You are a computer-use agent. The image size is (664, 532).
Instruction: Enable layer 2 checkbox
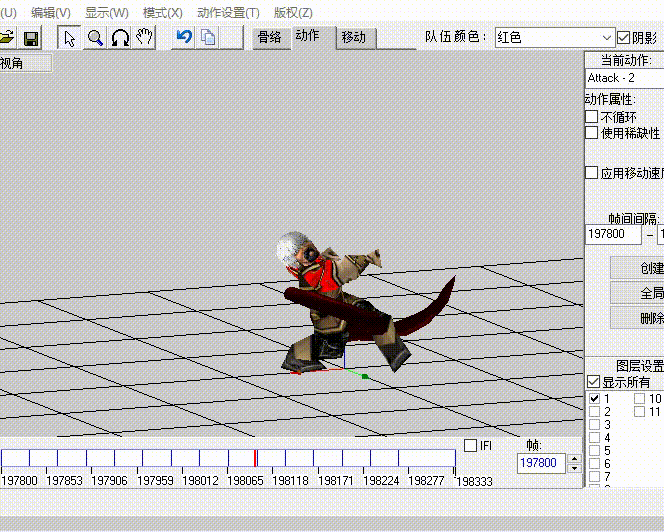(595, 411)
